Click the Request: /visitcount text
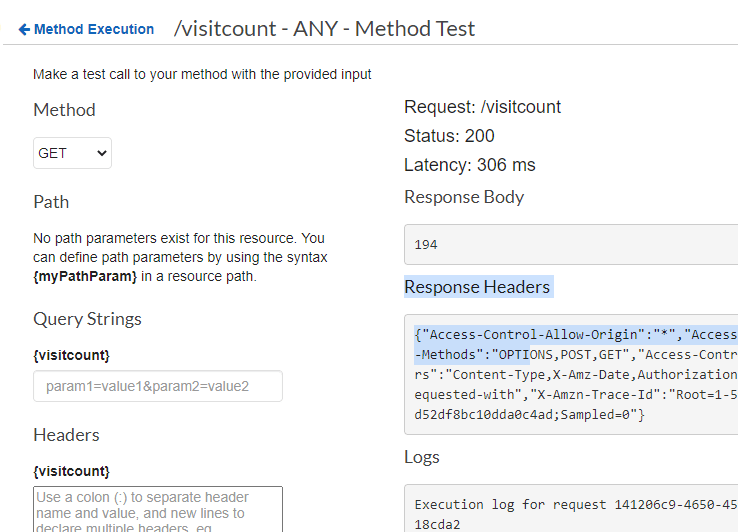This screenshot has height=532, width=738. (x=482, y=107)
